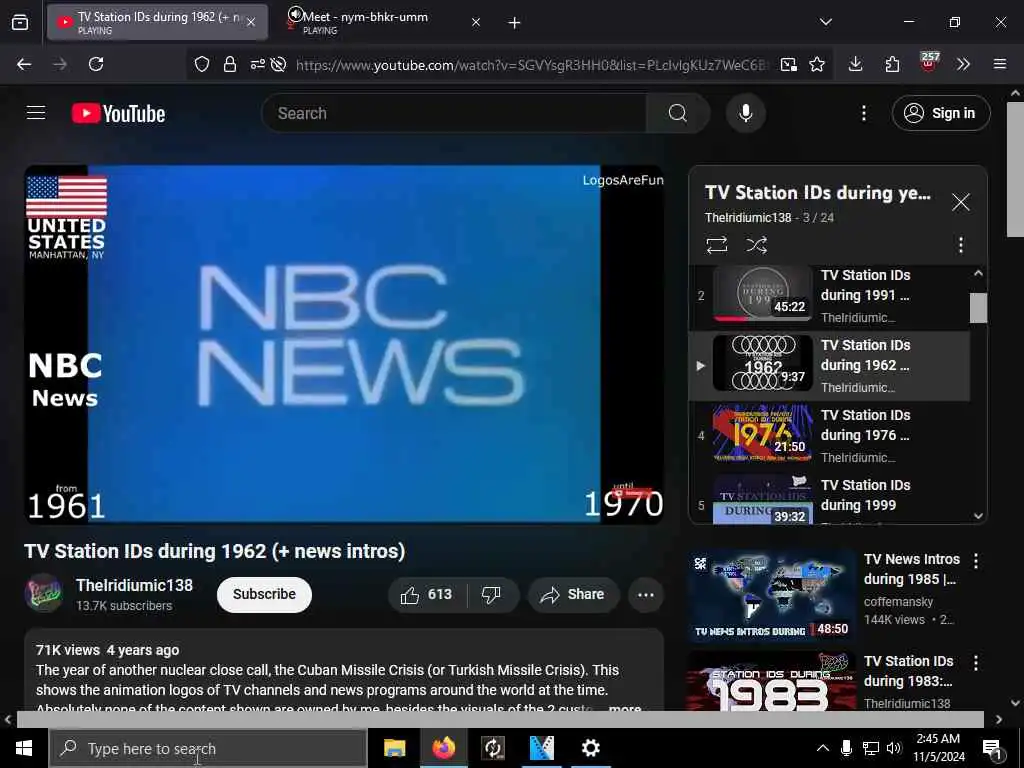Open TV News Intros during 1985 thumbnail
Screen dimensions: 1024x768
pos(771,594)
